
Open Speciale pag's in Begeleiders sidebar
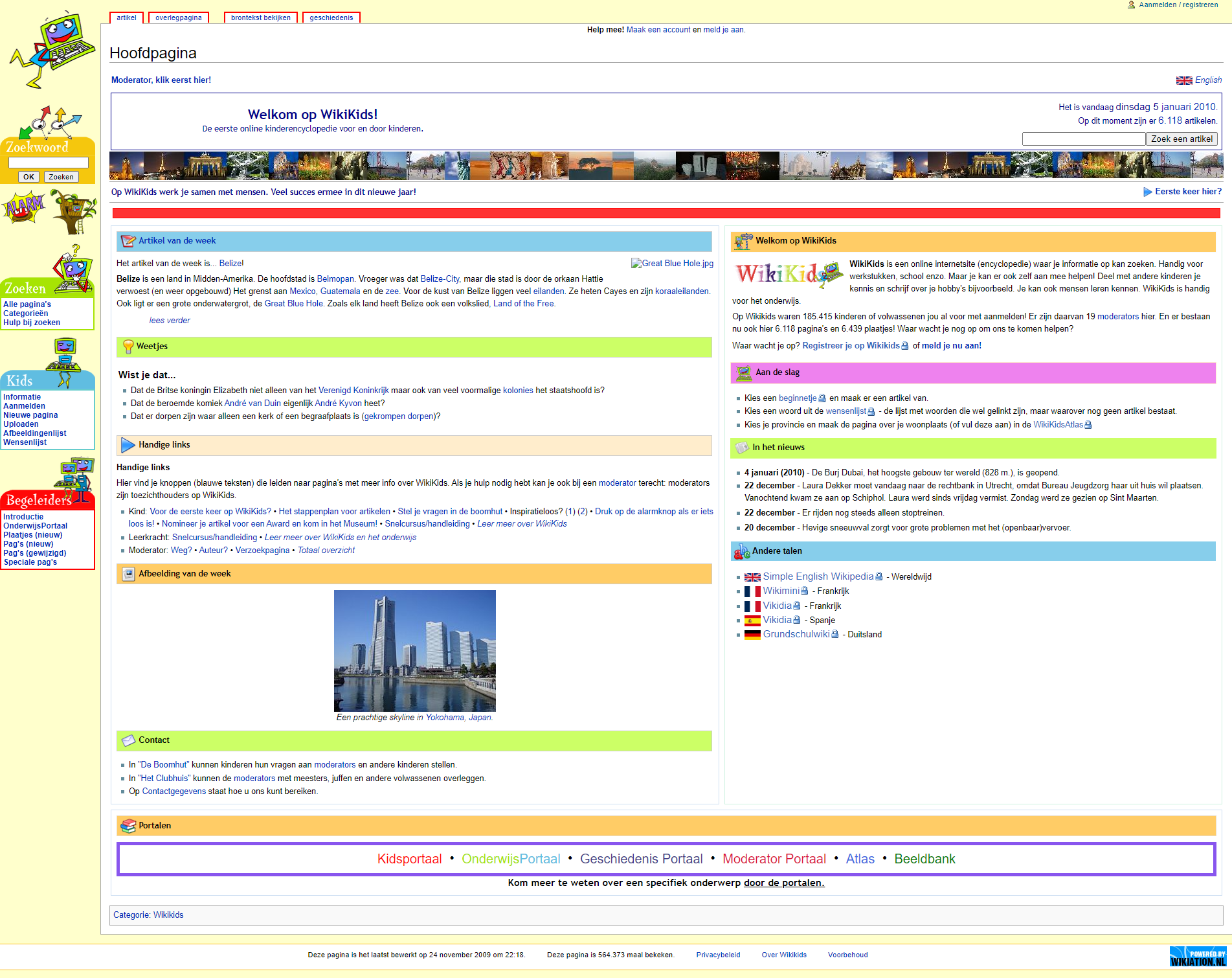(x=30, y=562)
